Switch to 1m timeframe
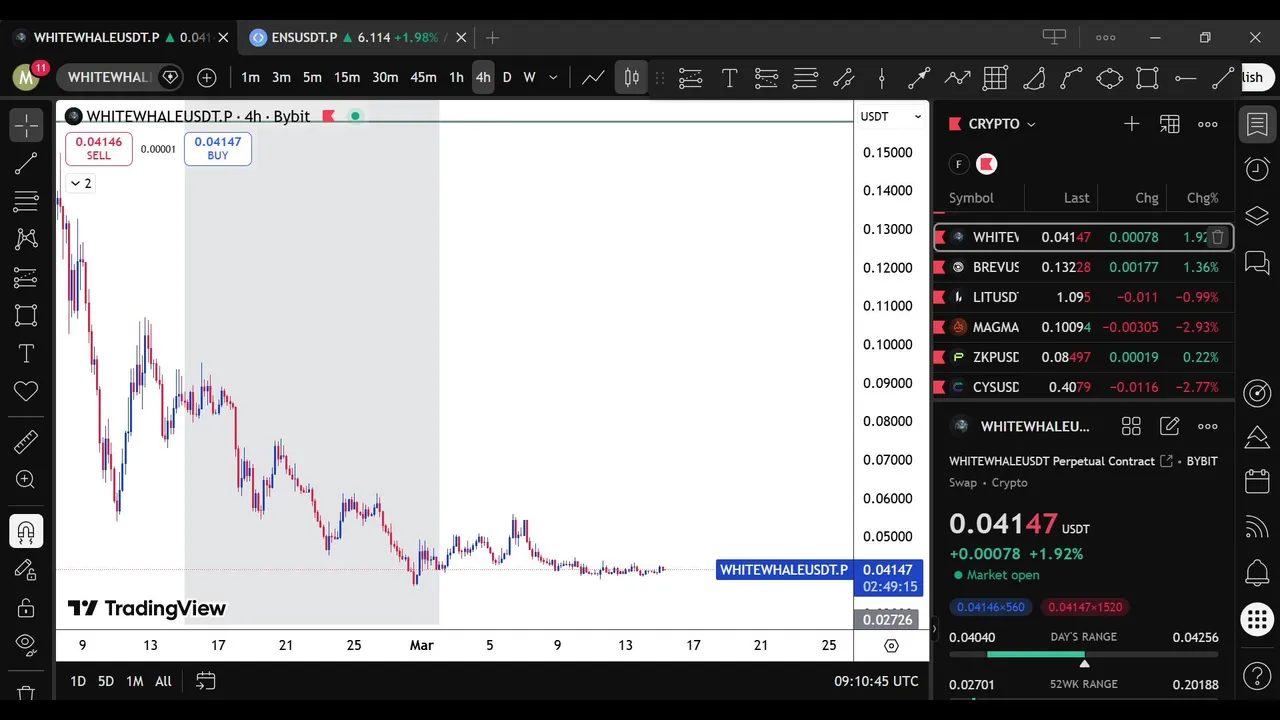1280x720 pixels. coord(250,77)
